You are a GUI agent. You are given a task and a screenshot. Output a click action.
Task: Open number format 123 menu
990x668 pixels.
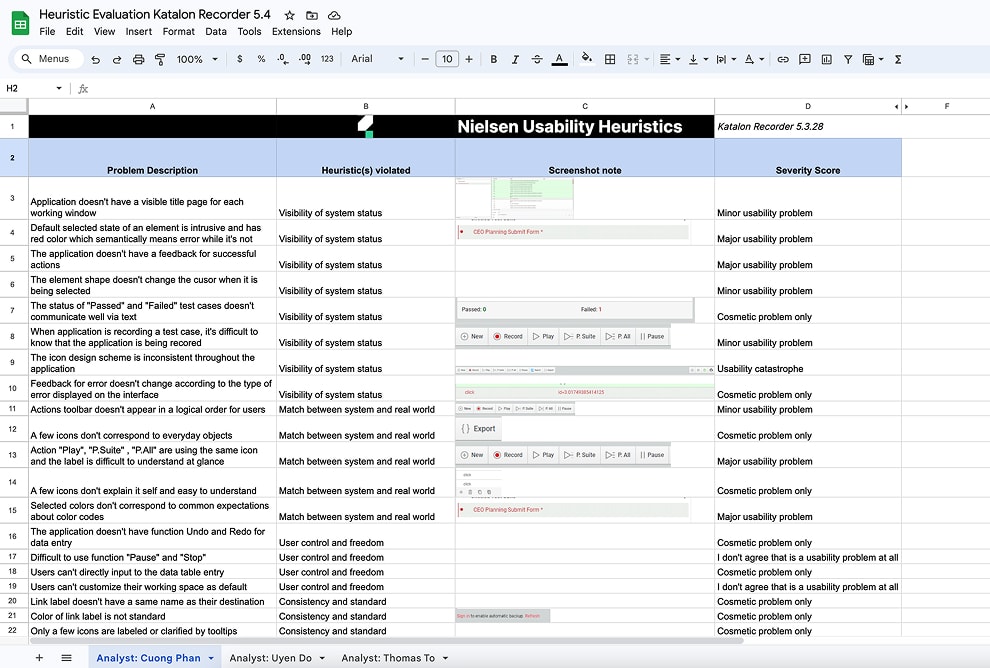327,59
